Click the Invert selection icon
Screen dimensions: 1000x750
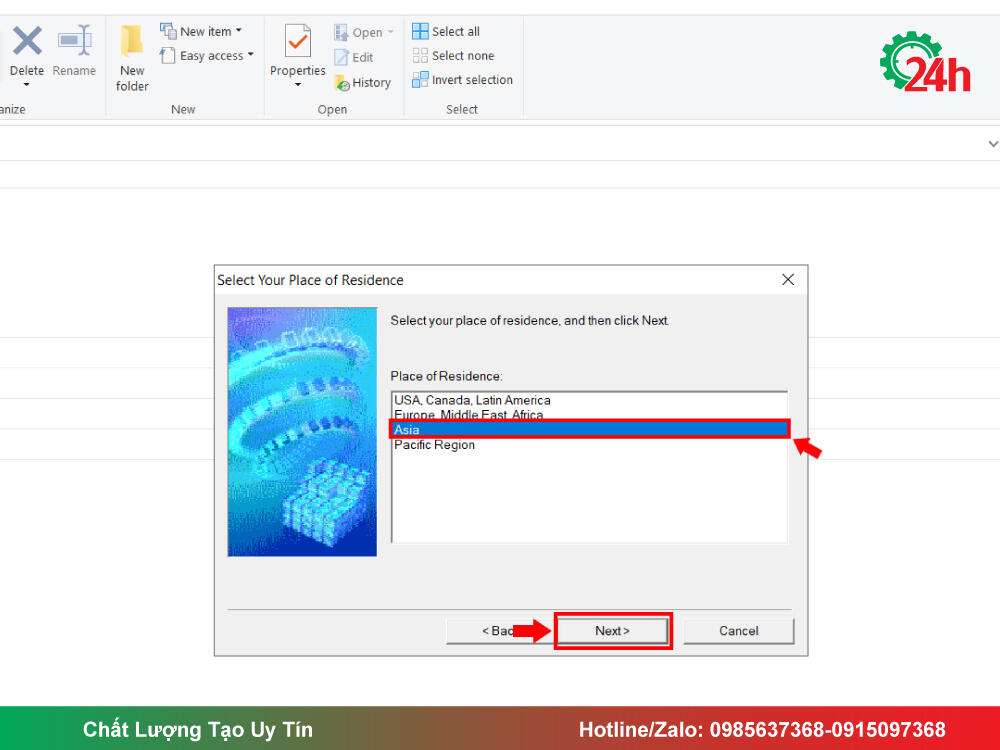click(420, 80)
